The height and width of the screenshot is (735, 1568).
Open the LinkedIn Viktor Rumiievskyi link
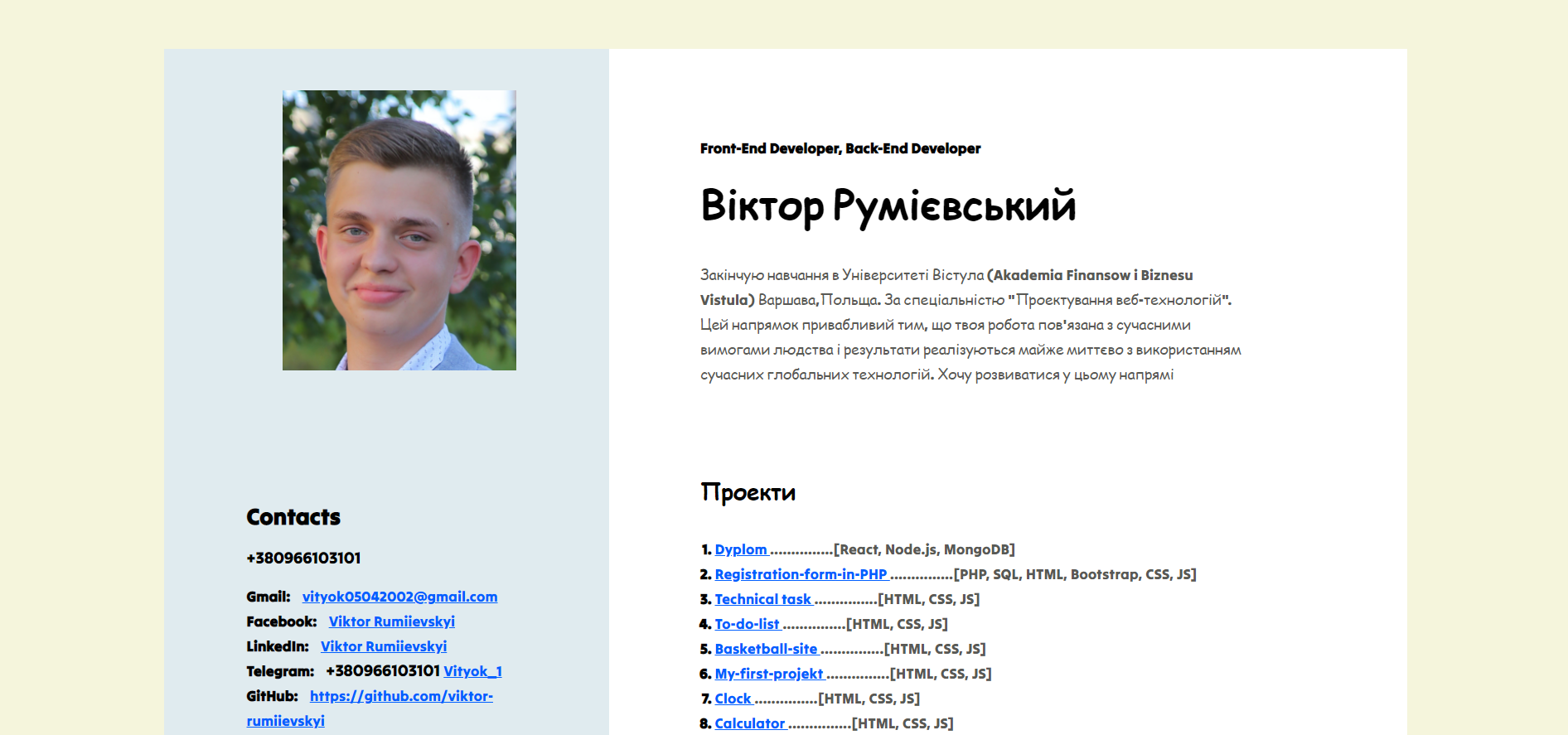[384, 646]
